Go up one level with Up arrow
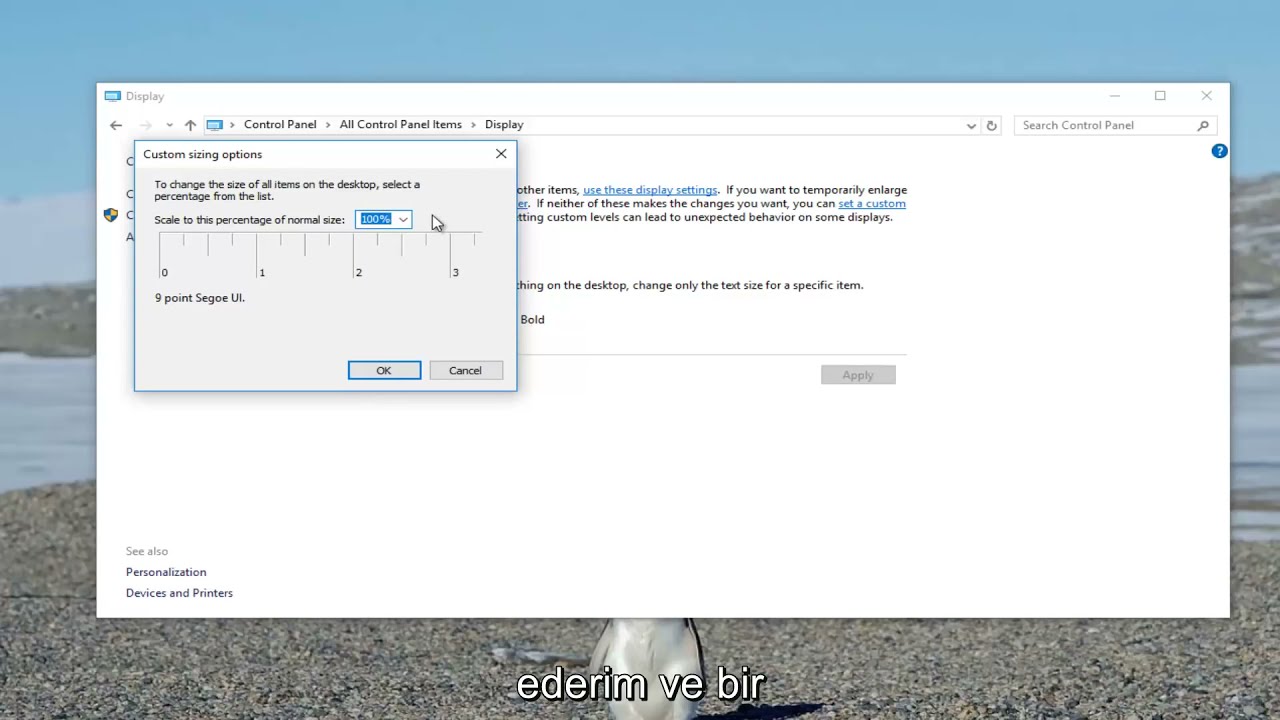This screenshot has height=720, width=1280. pos(190,125)
